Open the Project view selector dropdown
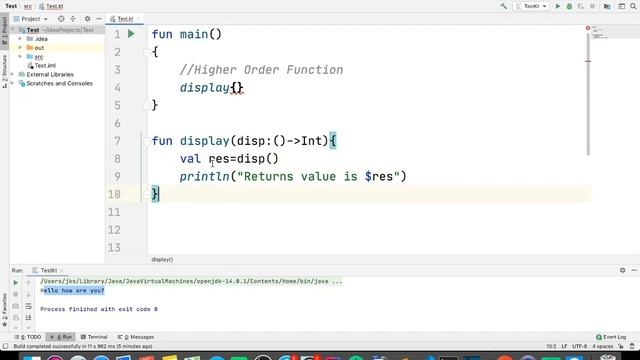 pyautogui.click(x=31, y=19)
